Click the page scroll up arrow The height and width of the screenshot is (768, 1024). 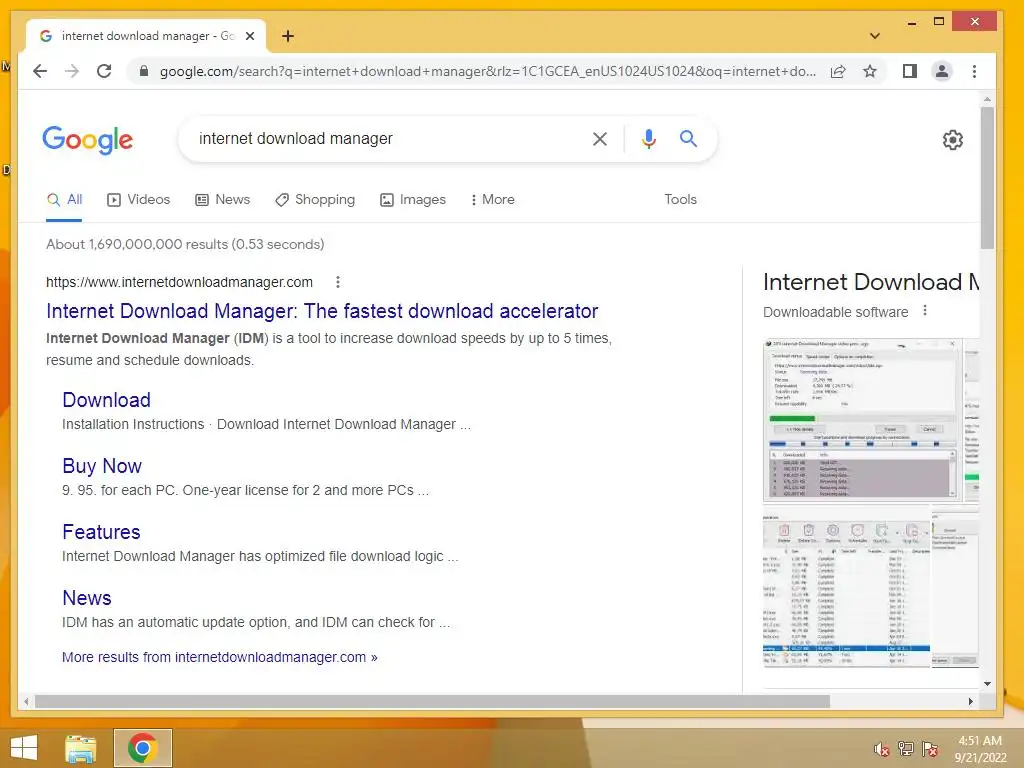(x=987, y=99)
